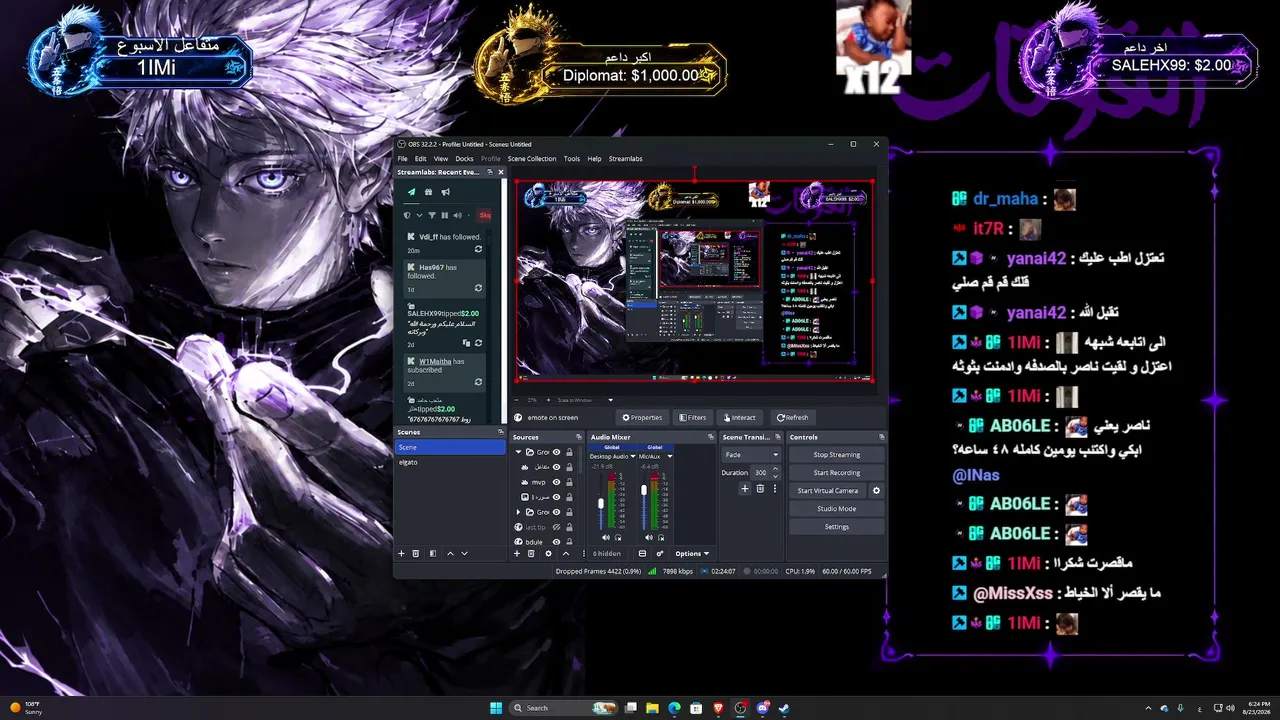Expand the collapsed second group in Sources
Viewport: 1280px width, 720px height.
click(518, 512)
